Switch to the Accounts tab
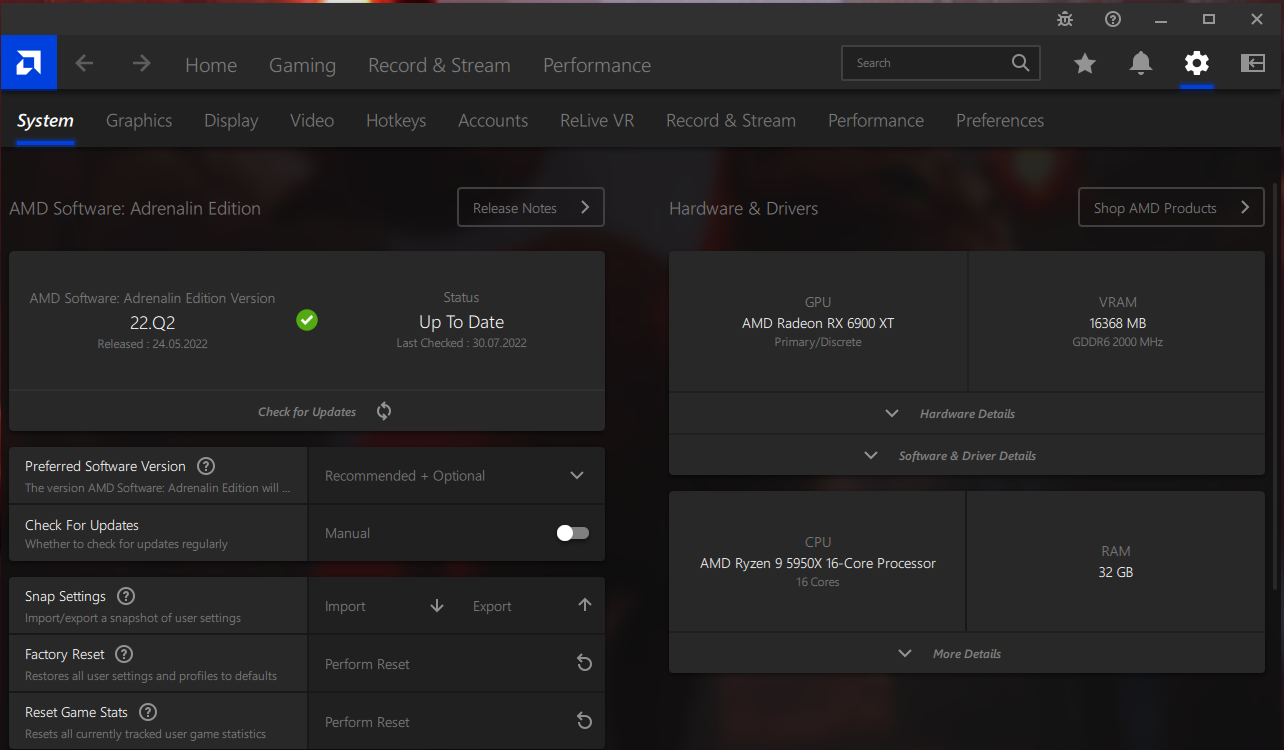This screenshot has height=750, width=1284. pos(493,120)
